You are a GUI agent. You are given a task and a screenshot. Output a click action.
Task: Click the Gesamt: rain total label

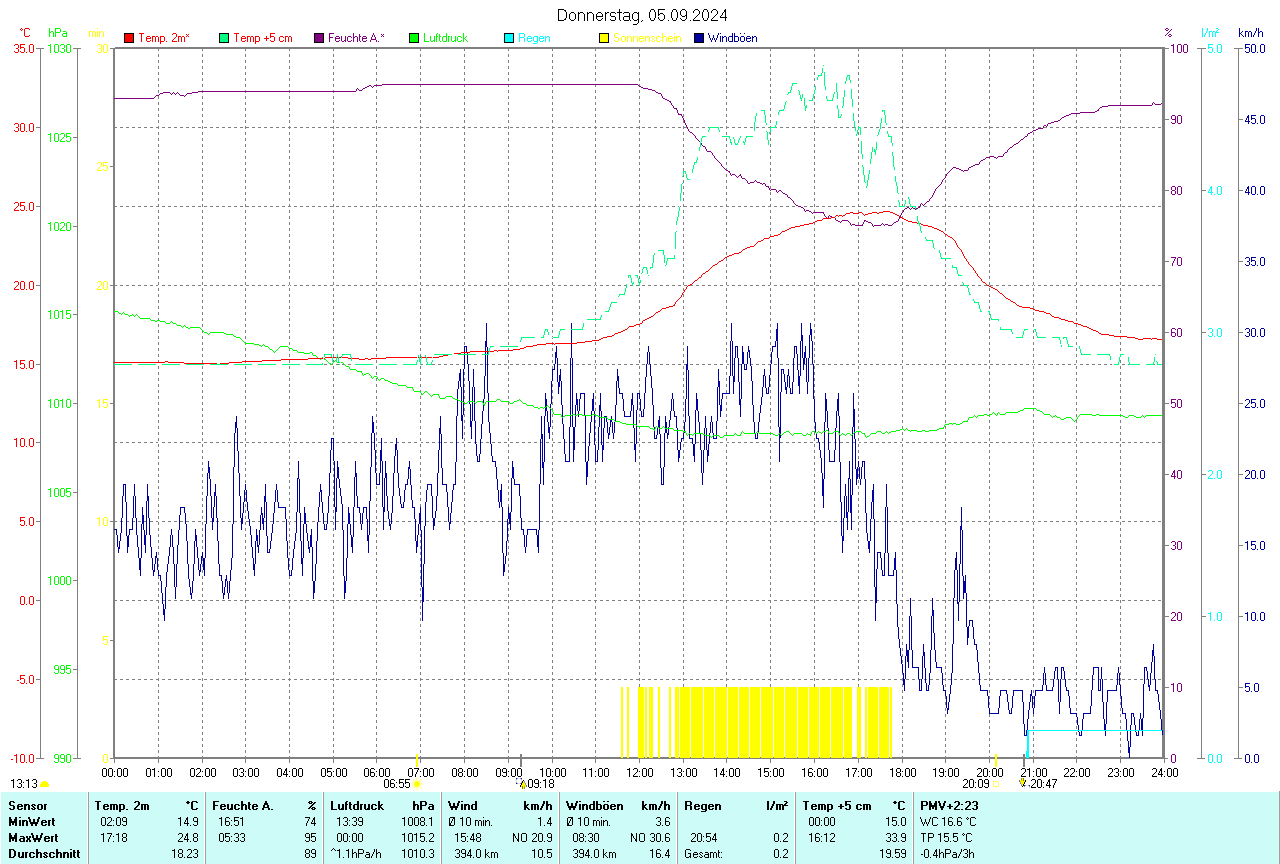[x=704, y=853]
